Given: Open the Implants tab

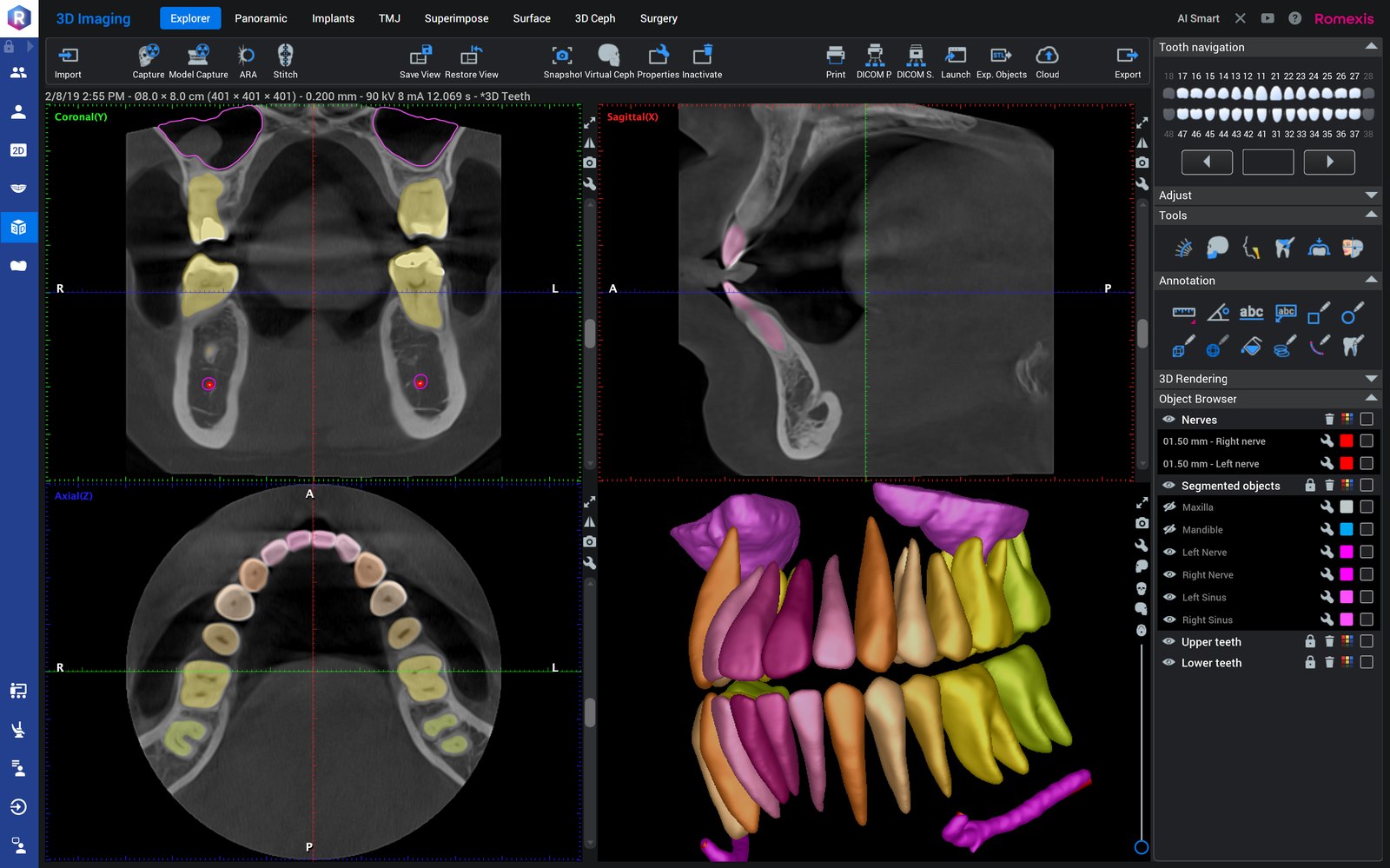Looking at the screenshot, I should click(x=333, y=18).
